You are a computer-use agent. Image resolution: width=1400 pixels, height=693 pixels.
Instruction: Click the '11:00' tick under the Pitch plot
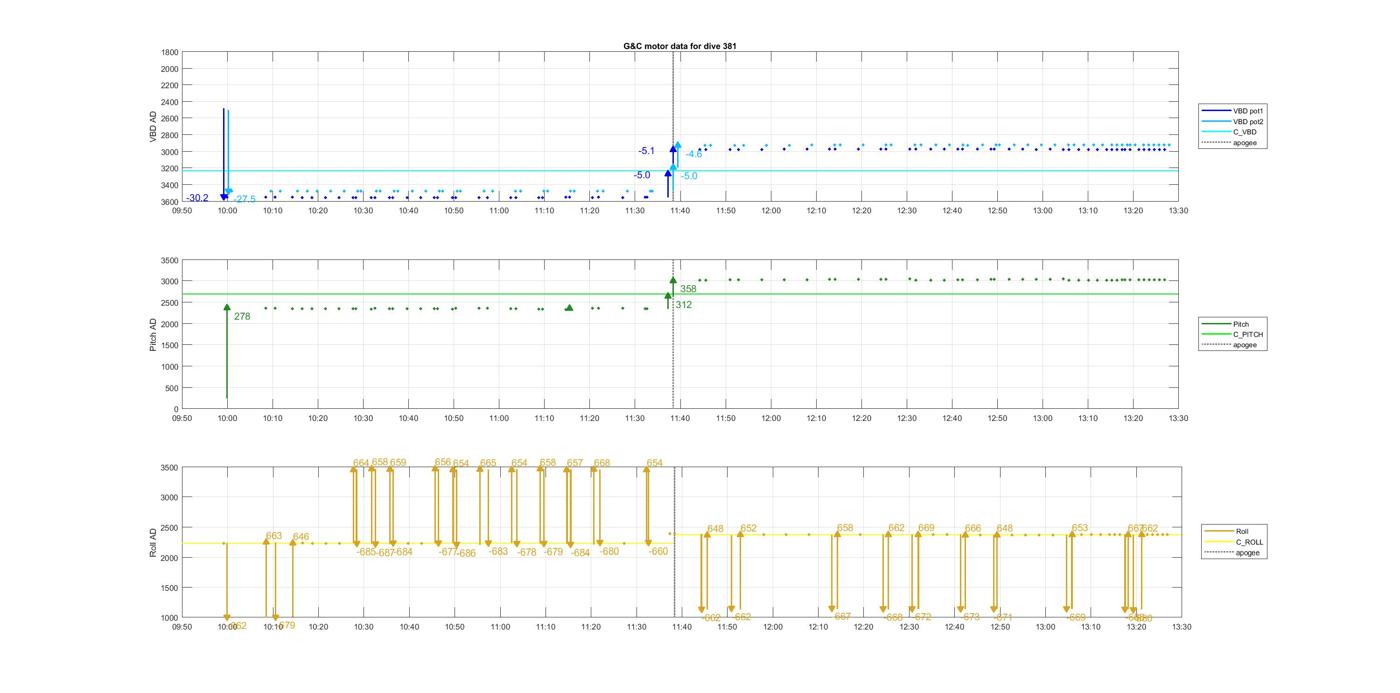[x=500, y=418]
